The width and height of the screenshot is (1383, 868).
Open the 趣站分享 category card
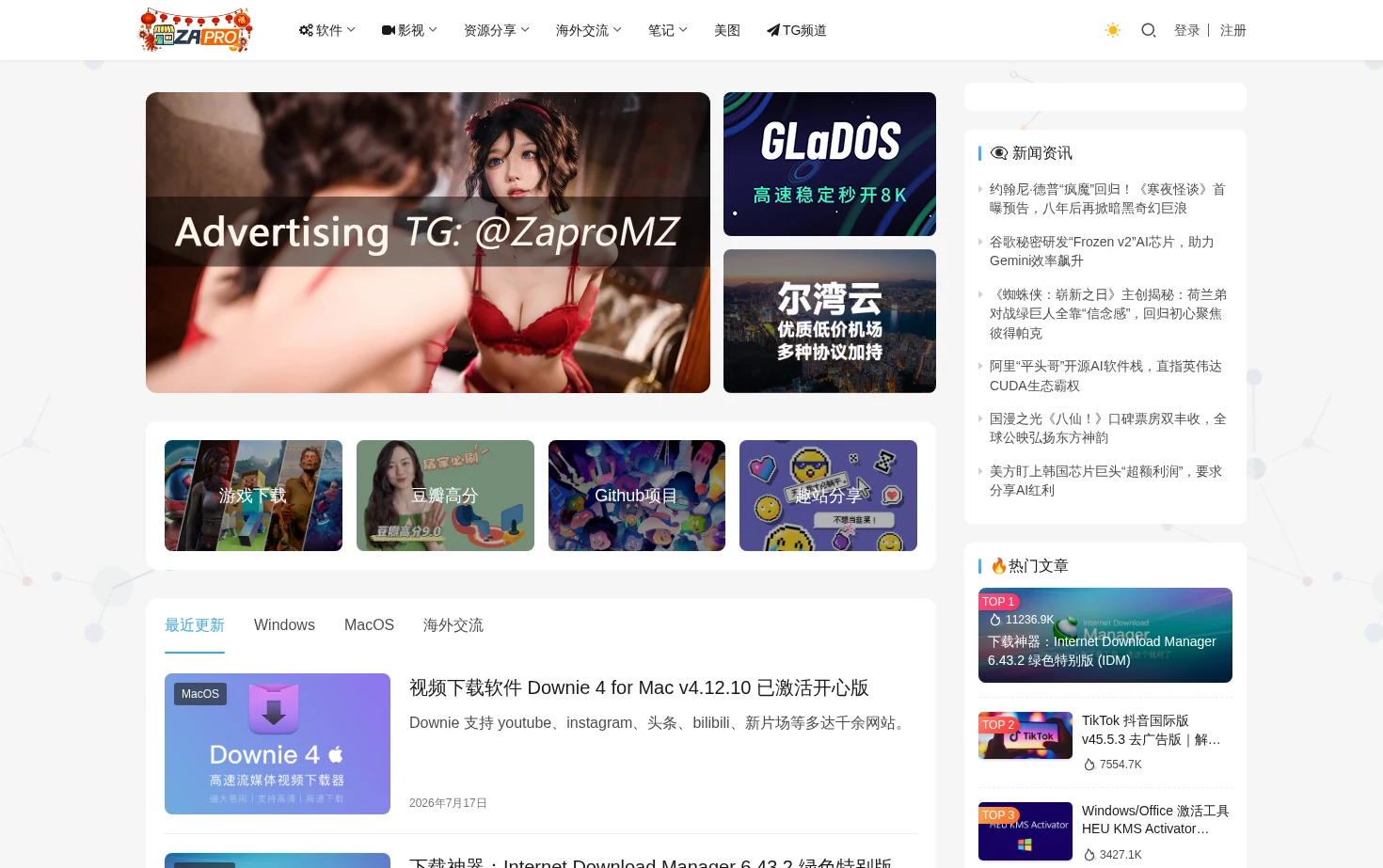pos(828,496)
